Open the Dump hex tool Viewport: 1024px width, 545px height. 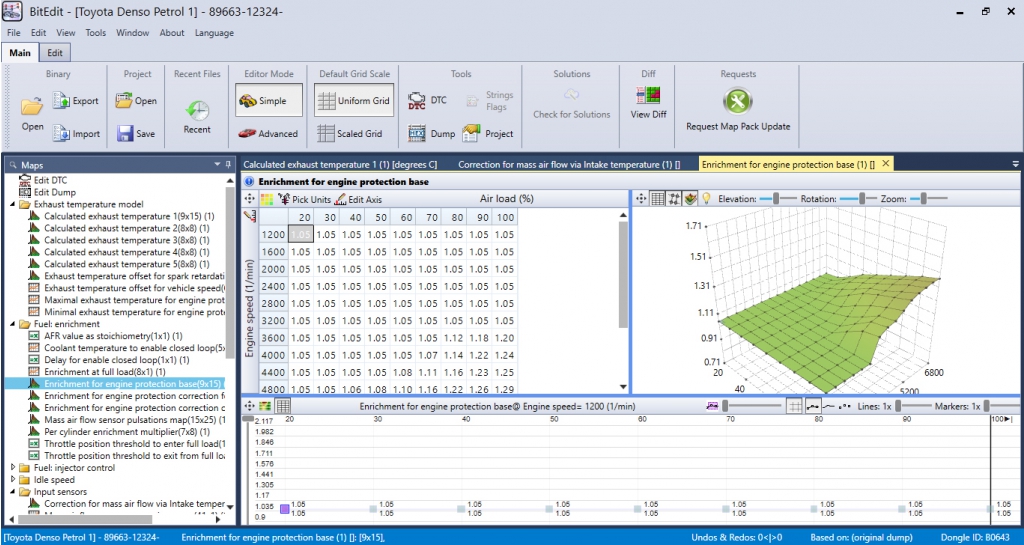pos(431,133)
